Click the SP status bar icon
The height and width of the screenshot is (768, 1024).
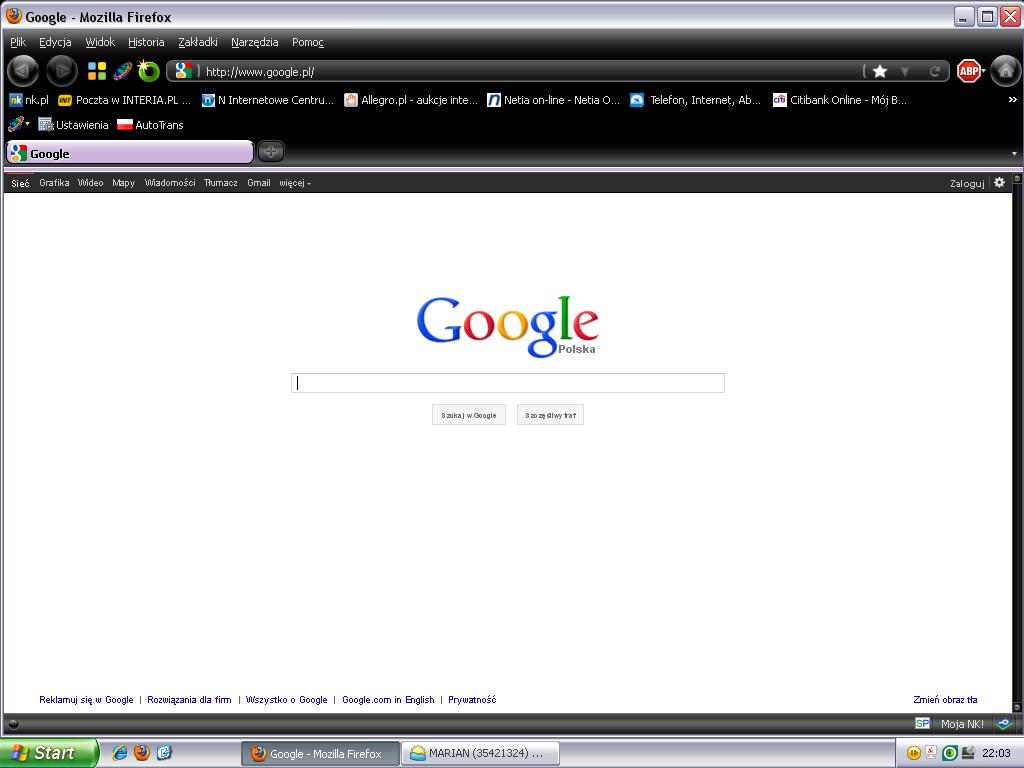[922, 723]
